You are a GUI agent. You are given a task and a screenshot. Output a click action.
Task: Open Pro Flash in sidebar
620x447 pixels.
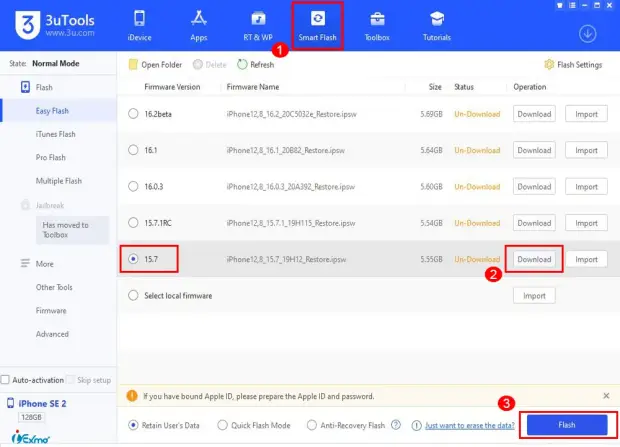tap(51, 157)
